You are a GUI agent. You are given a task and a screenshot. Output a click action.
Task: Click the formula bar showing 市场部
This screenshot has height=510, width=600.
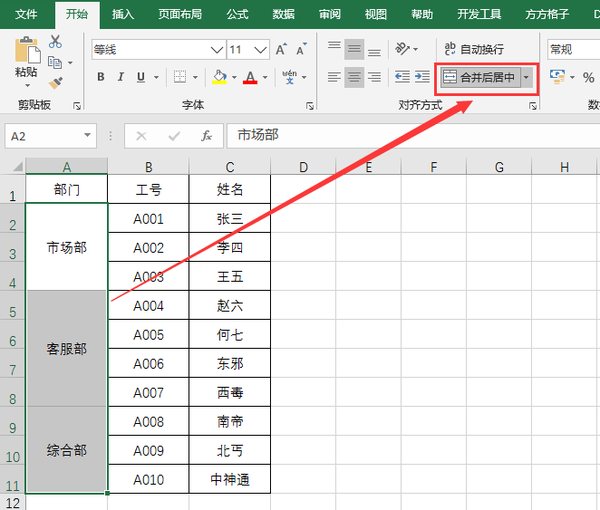(x=413, y=135)
